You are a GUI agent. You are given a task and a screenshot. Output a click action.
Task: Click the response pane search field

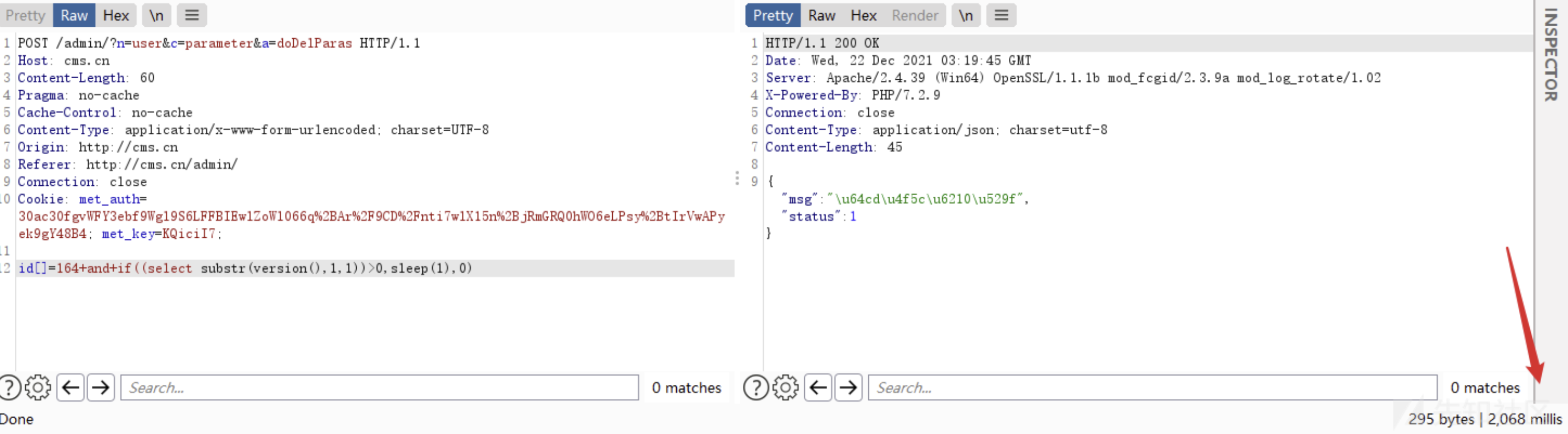[x=1153, y=387]
